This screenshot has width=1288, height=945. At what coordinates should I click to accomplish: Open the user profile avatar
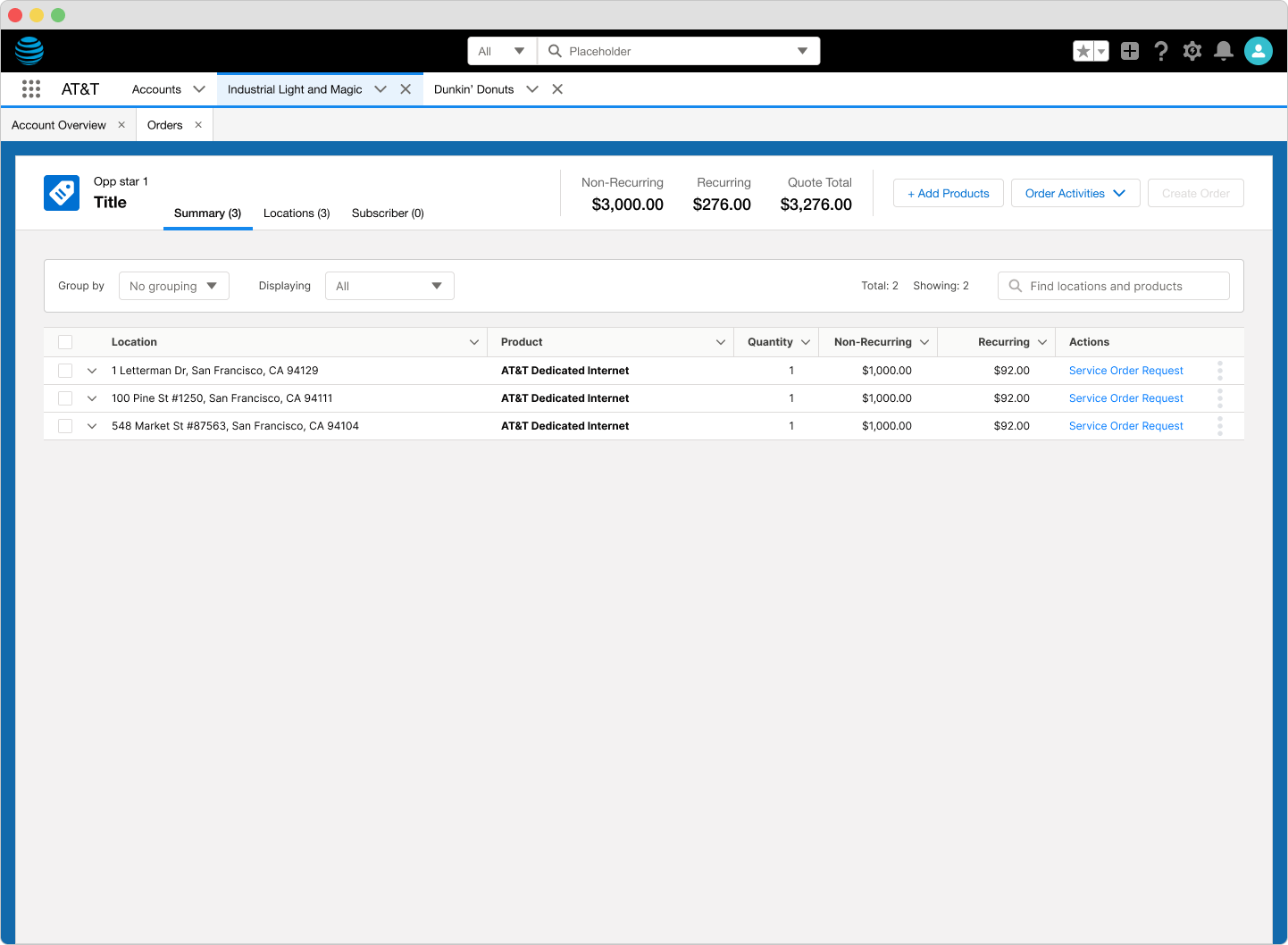(1259, 51)
